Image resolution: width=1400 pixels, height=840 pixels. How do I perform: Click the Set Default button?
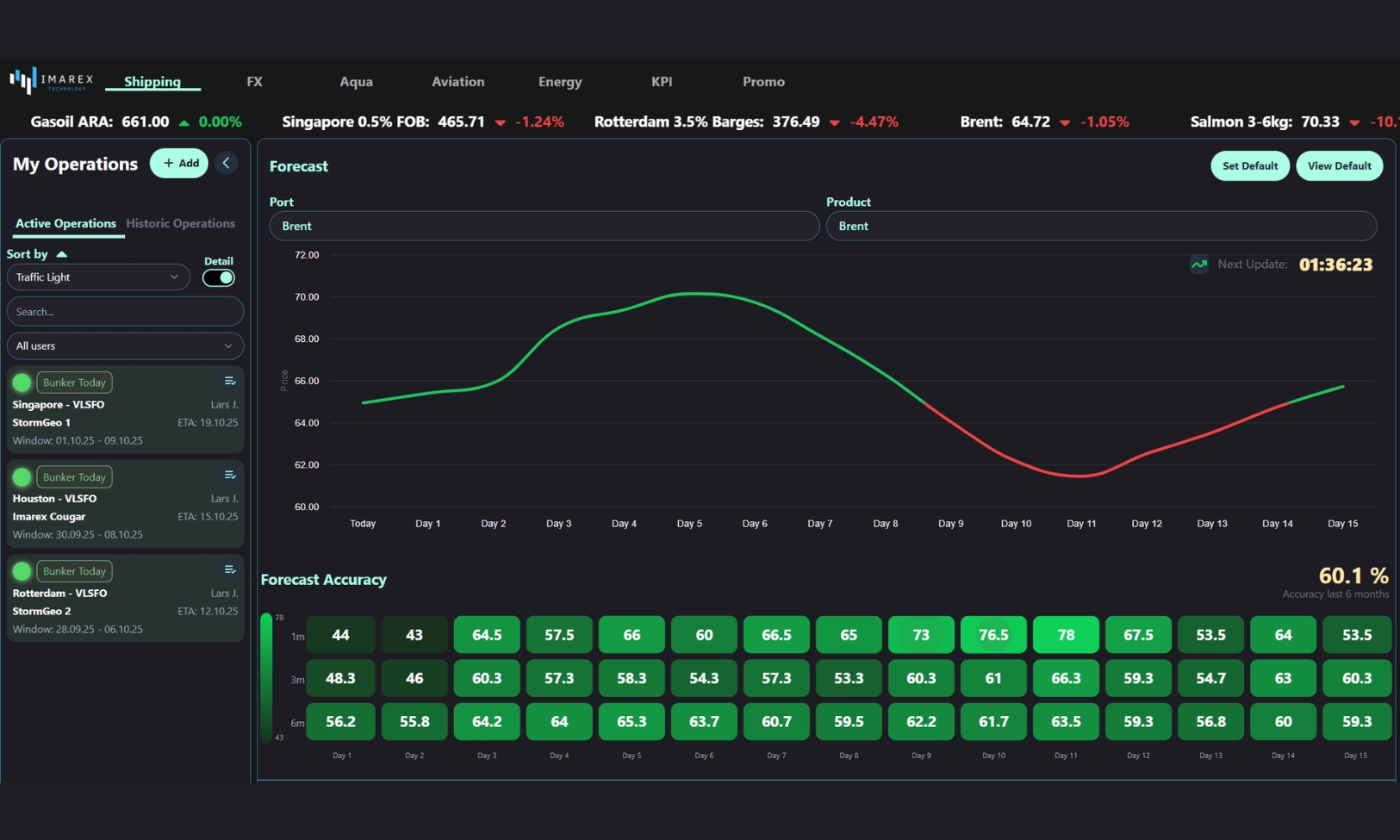tap(1249, 165)
